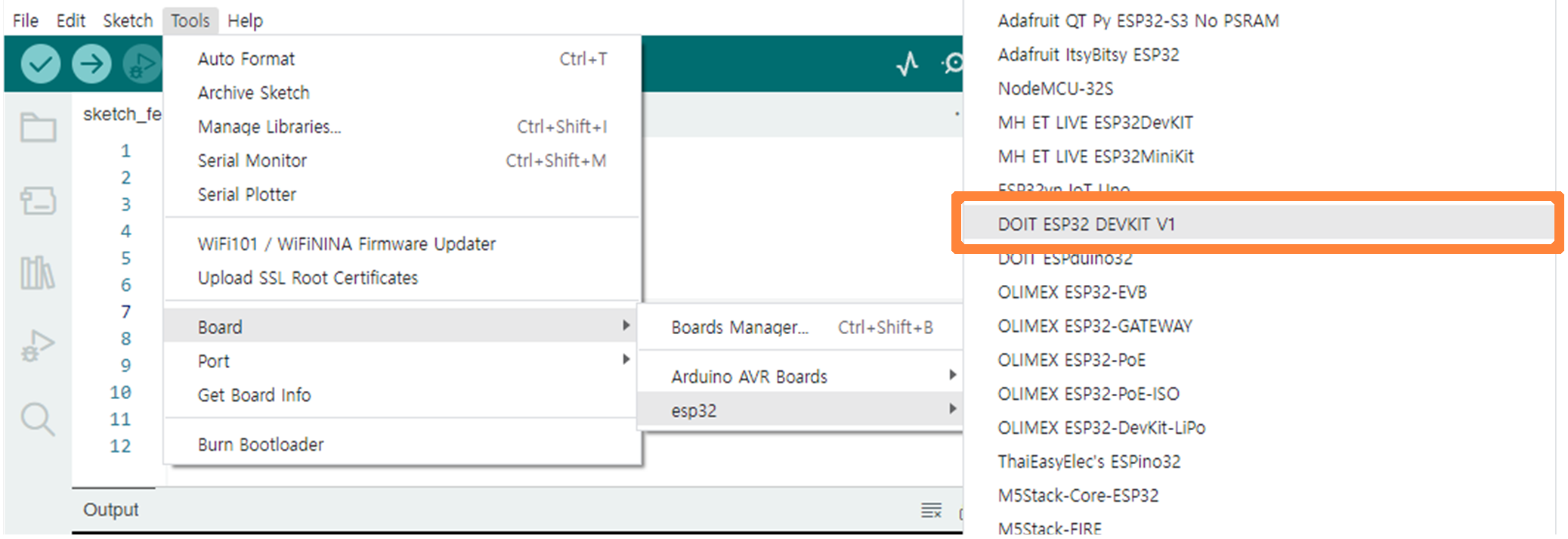Open the Sketch menu
This screenshot has height=539, width=1568.
(x=128, y=20)
